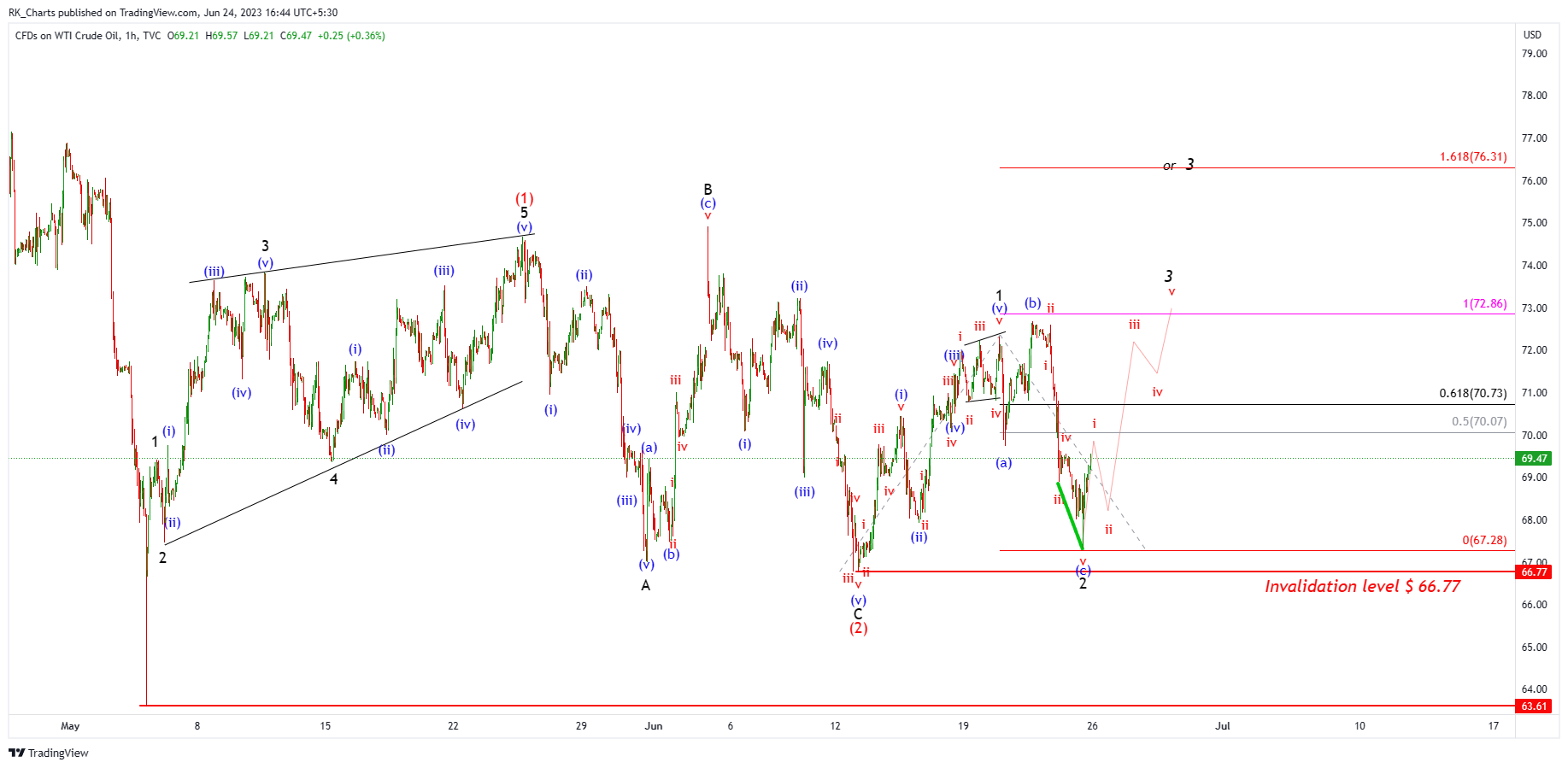1568x768 pixels.
Task: Click the change value +0.25 (+0.36%)
Action: [351, 36]
